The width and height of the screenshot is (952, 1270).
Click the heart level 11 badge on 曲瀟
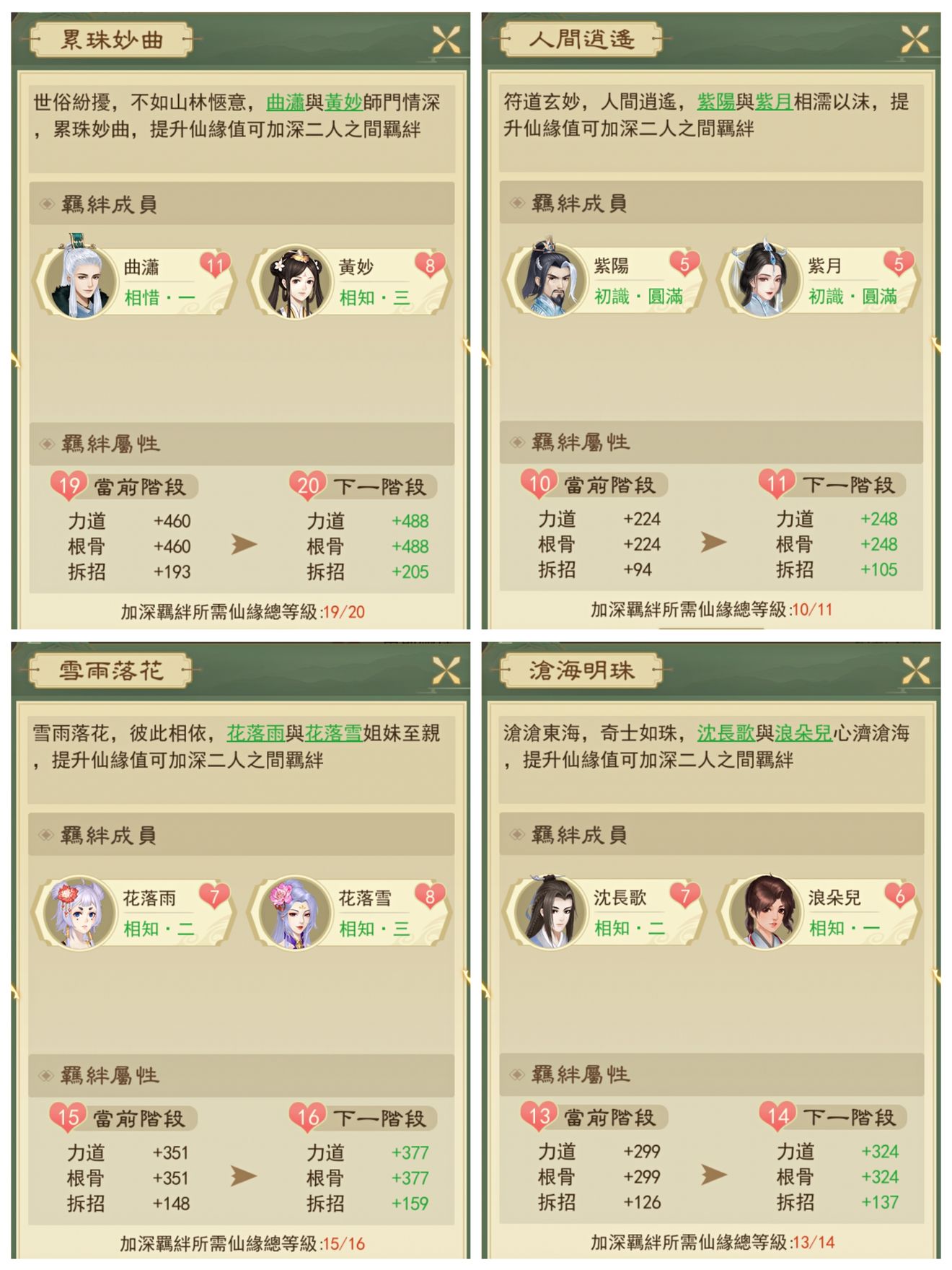215,266
